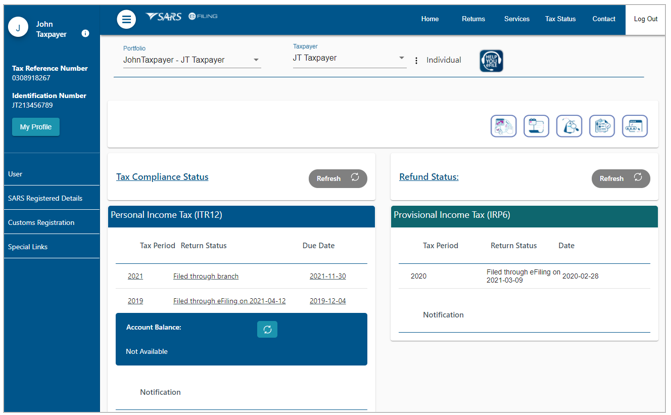
Task: Click Notification under Personal Income Tax
Action: [x=160, y=392]
